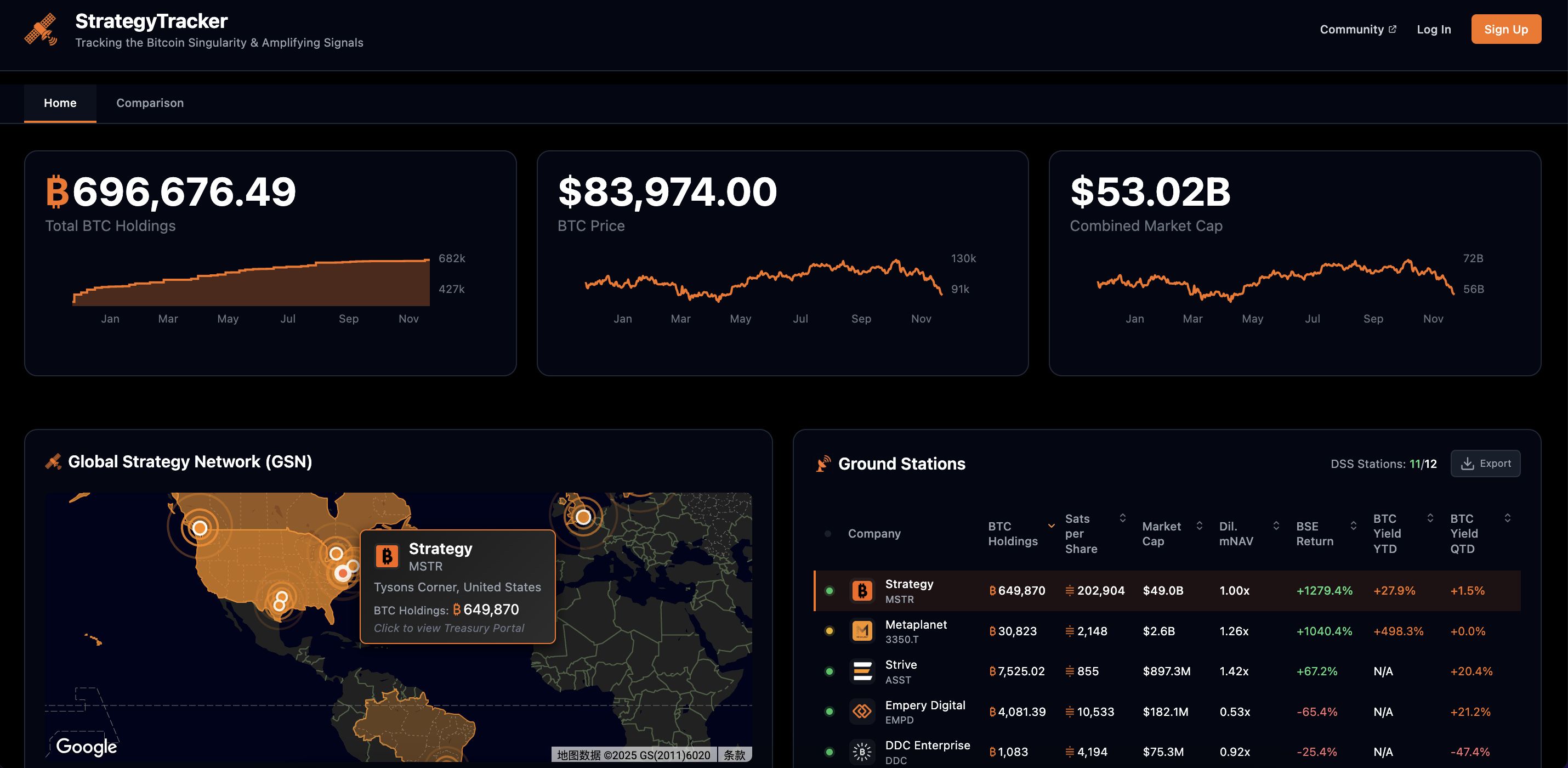Open the Community external link
This screenshot has width=1568, height=768.
1357,29
